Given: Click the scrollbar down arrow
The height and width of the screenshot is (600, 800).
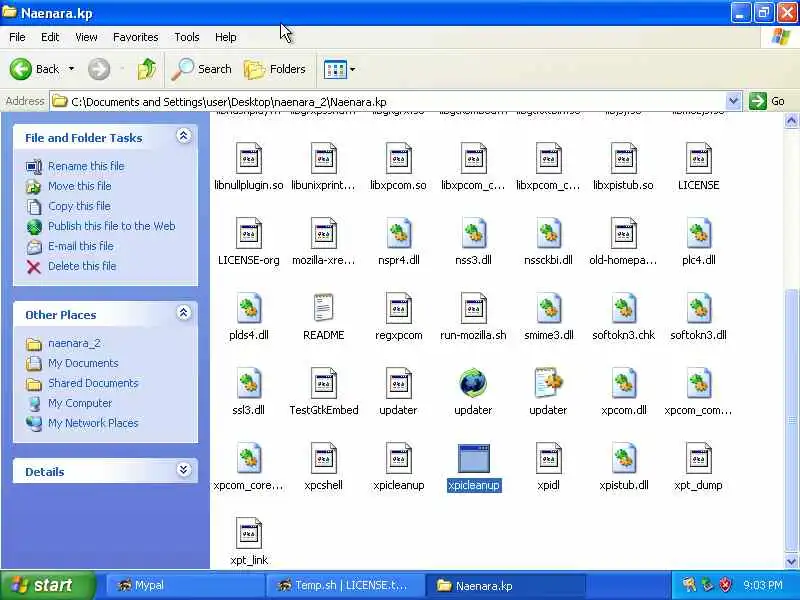Looking at the screenshot, I should tap(791, 561).
